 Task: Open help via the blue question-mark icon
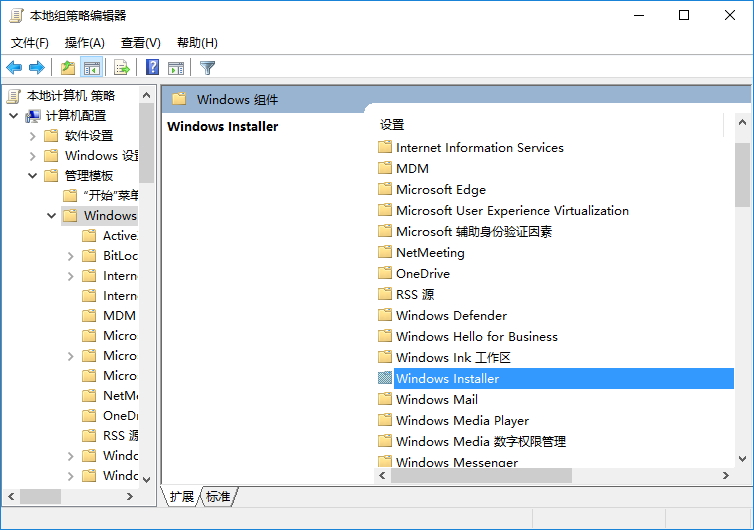coord(152,67)
